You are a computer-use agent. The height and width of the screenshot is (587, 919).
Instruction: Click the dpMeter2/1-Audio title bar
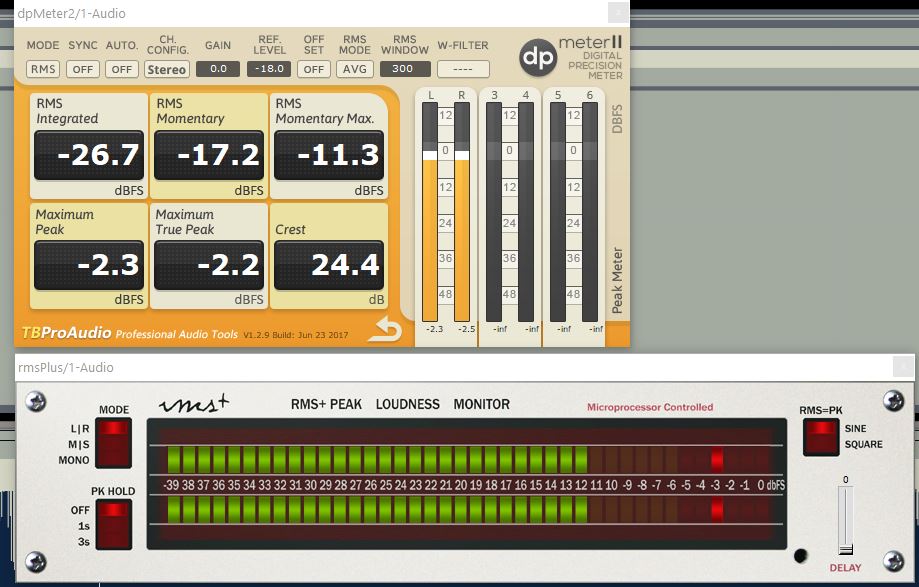click(322, 13)
